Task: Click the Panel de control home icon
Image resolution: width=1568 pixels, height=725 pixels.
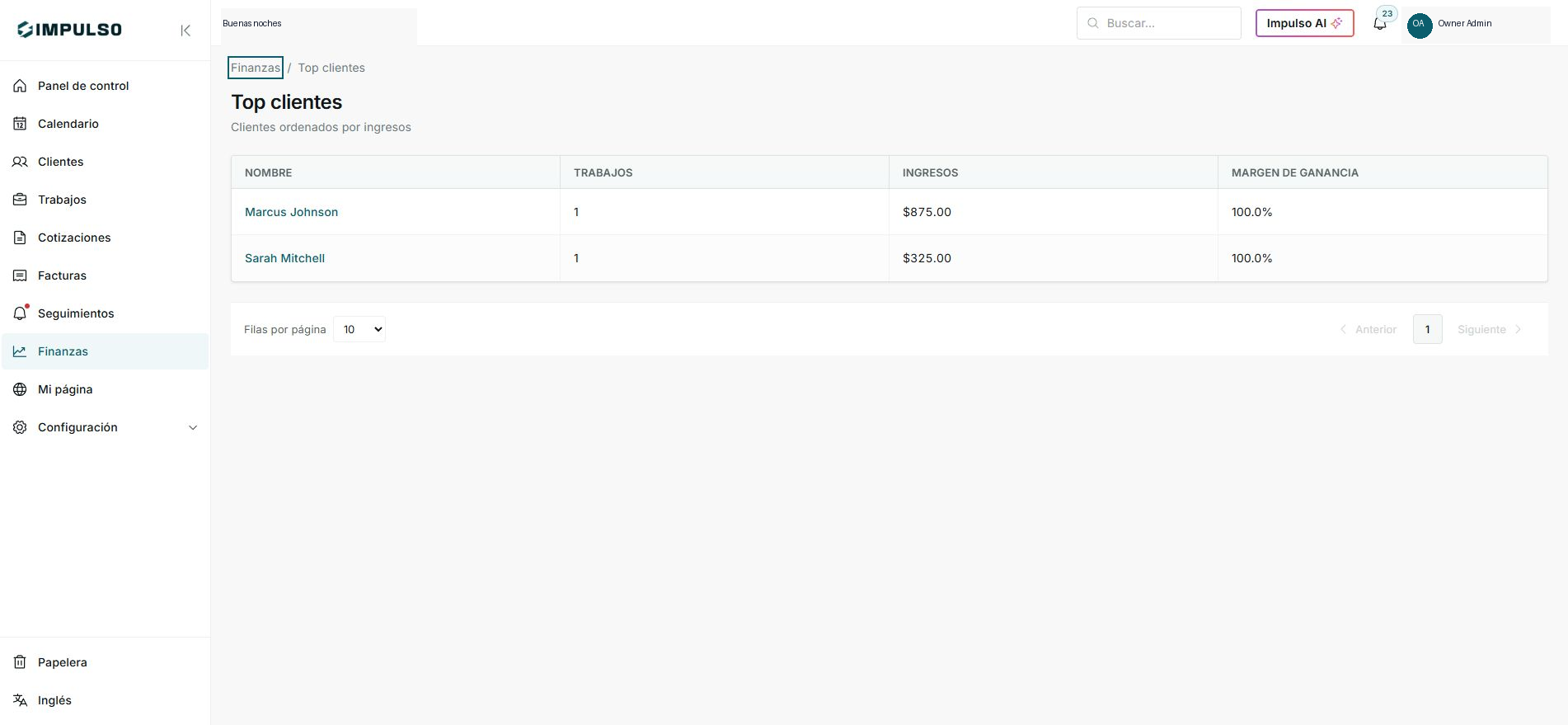Action: tap(20, 86)
